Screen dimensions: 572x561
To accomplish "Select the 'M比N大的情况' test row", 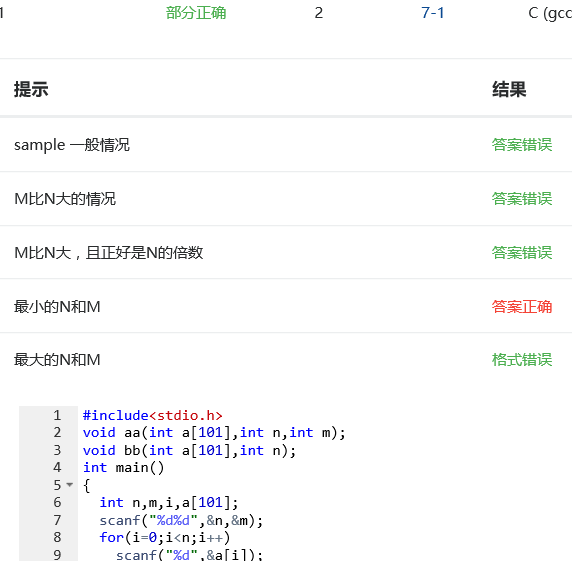I will [x=286, y=199].
